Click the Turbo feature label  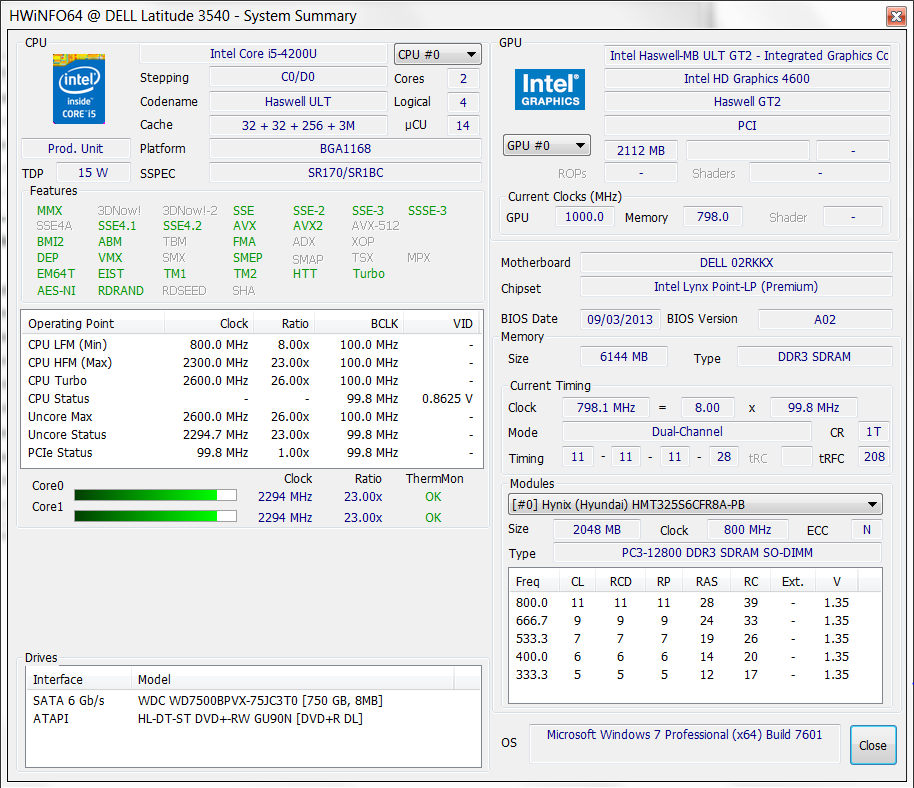[x=368, y=273]
